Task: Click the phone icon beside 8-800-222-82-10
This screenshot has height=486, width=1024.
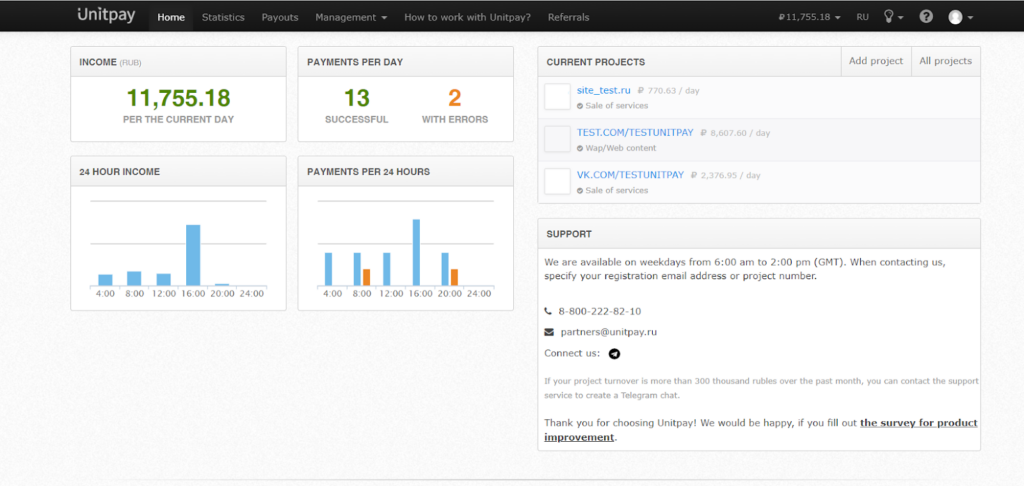Action: click(548, 312)
